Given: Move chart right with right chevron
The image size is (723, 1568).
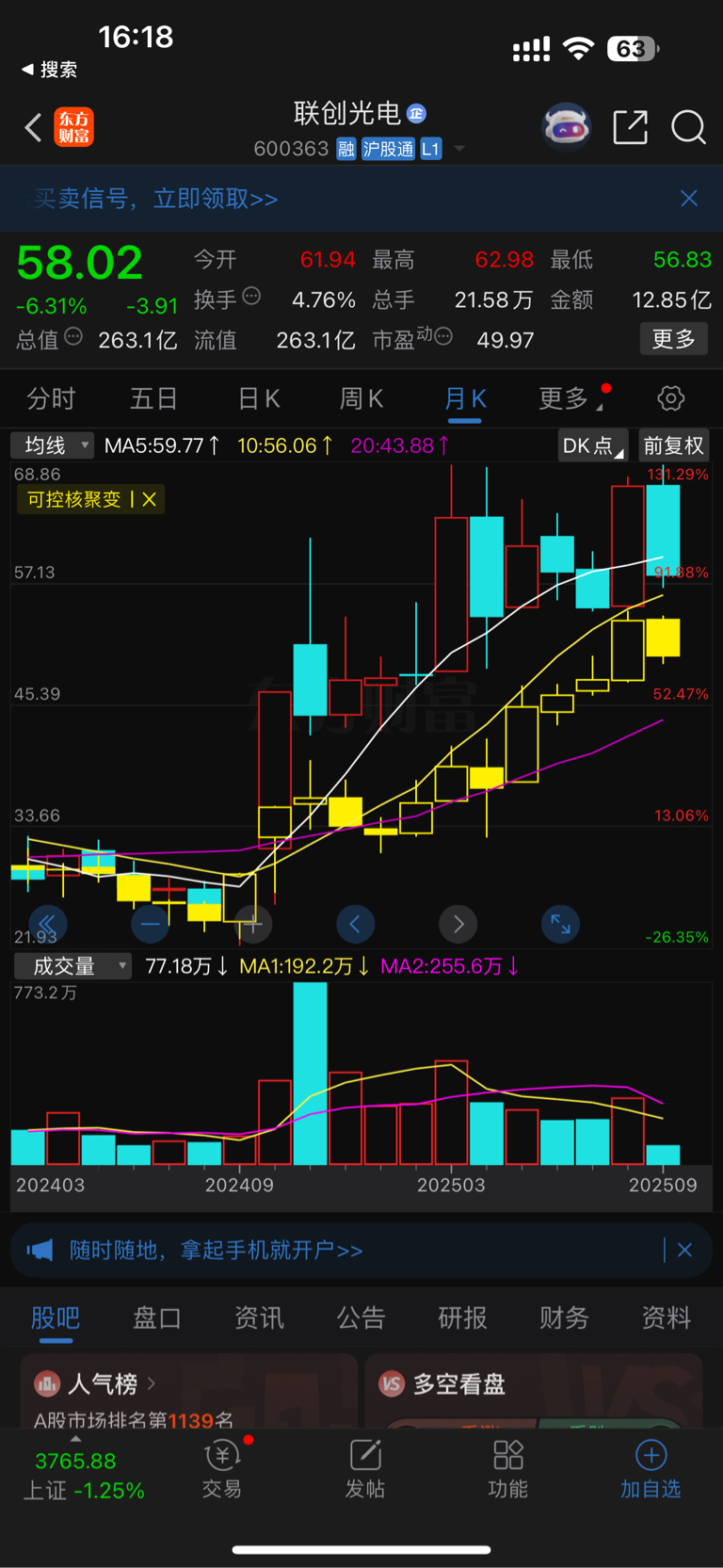Looking at the screenshot, I should pos(458,924).
